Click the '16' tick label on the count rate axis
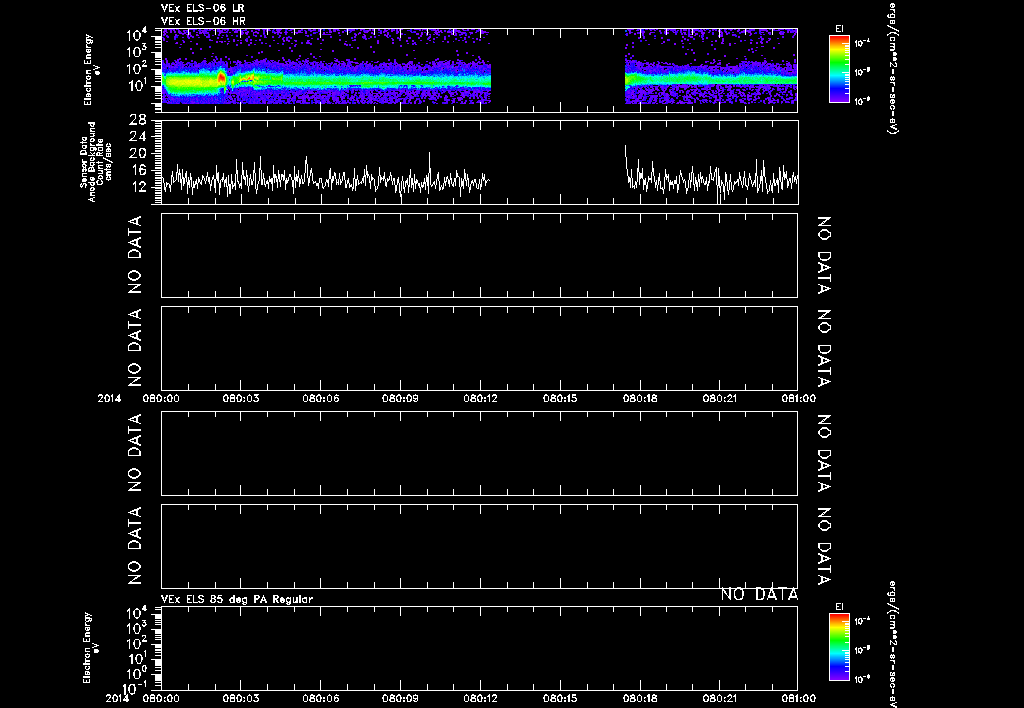Image resolution: width=1024 pixels, height=708 pixels. [x=138, y=170]
